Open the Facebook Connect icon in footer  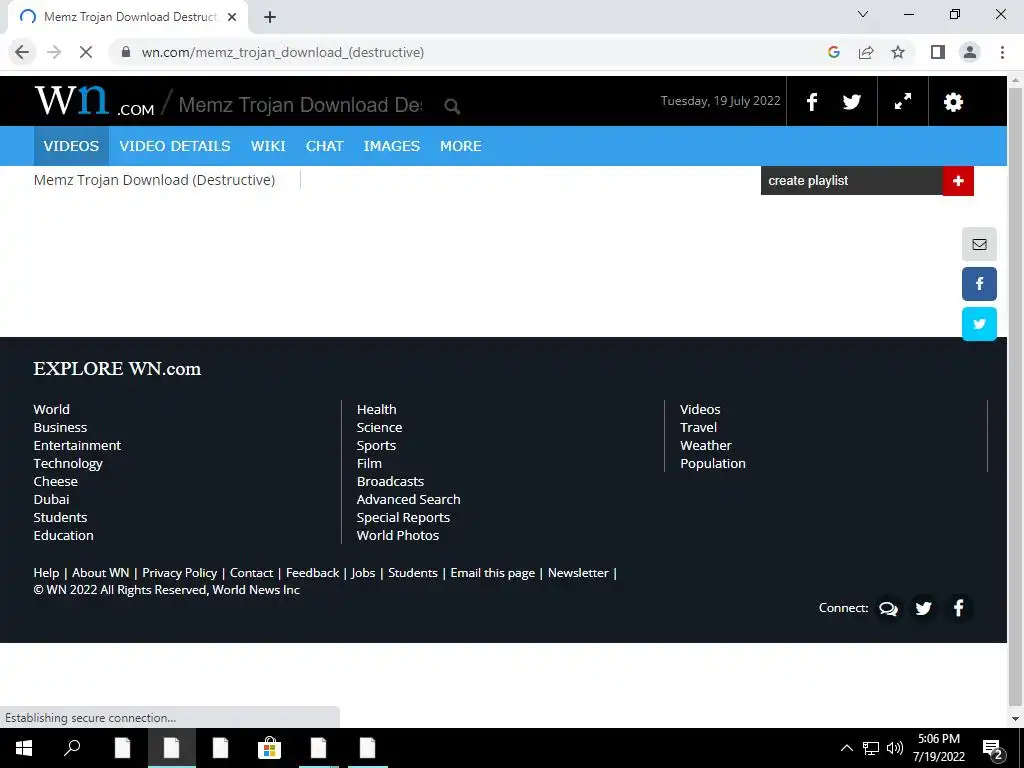click(959, 608)
